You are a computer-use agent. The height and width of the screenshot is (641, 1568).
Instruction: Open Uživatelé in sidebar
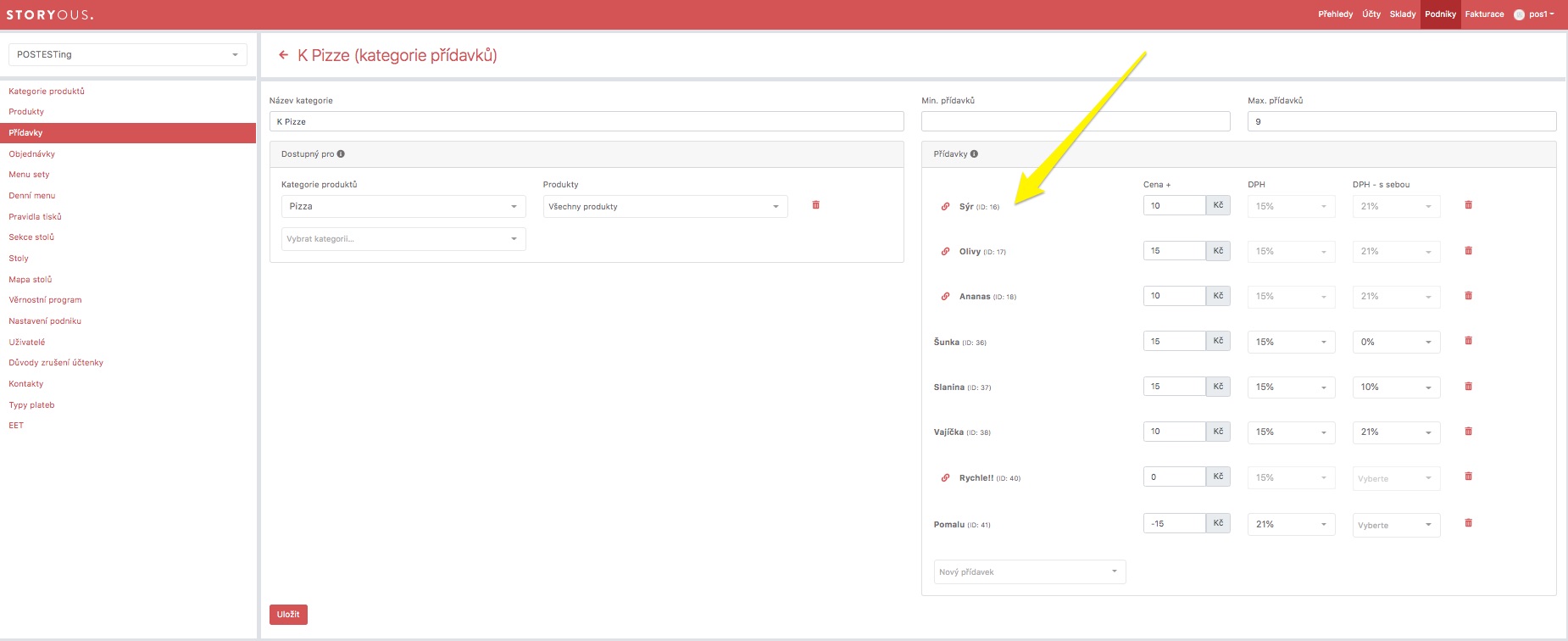pyautogui.click(x=27, y=342)
